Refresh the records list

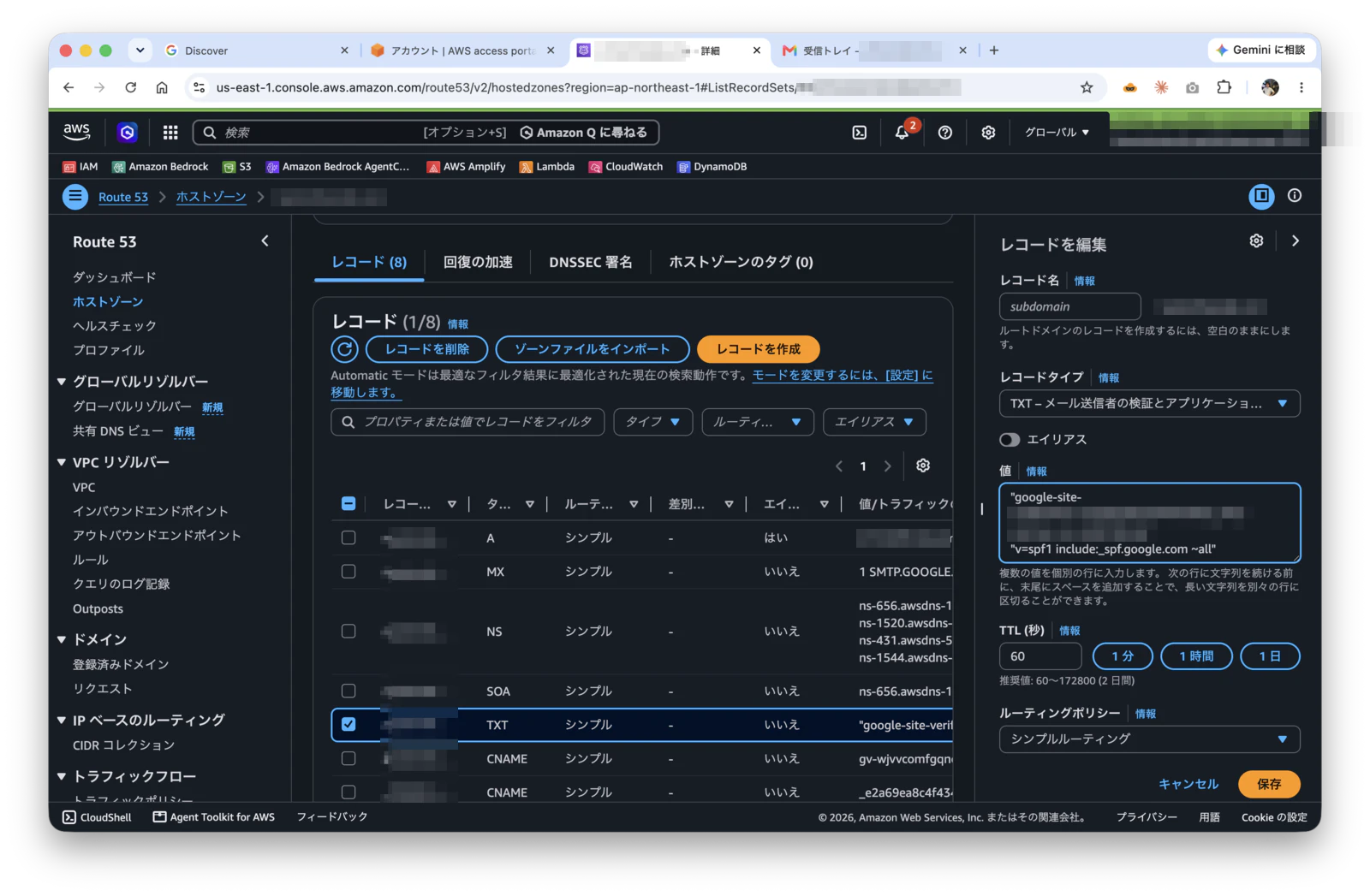[x=344, y=349]
